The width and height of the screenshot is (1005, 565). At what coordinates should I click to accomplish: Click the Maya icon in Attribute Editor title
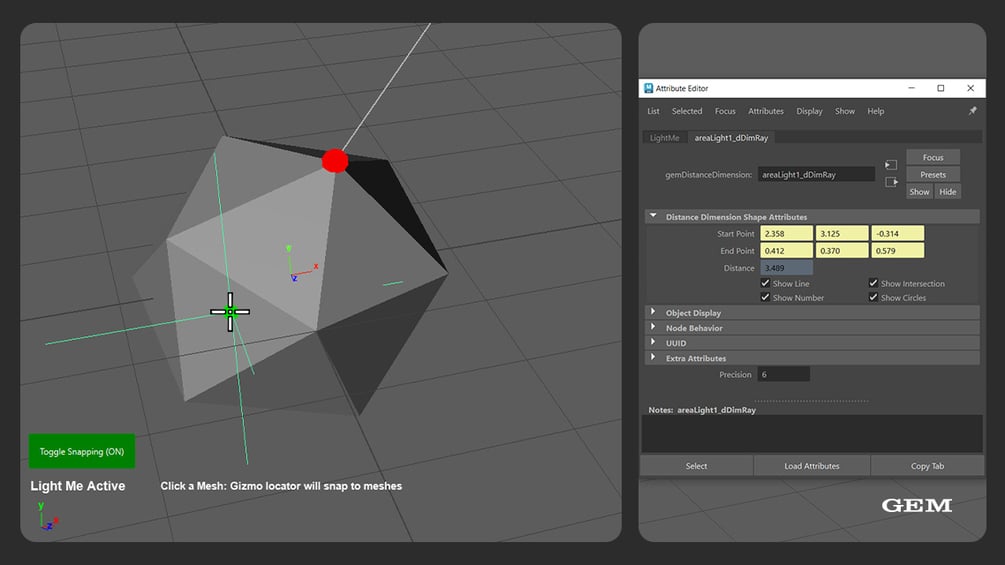click(648, 88)
